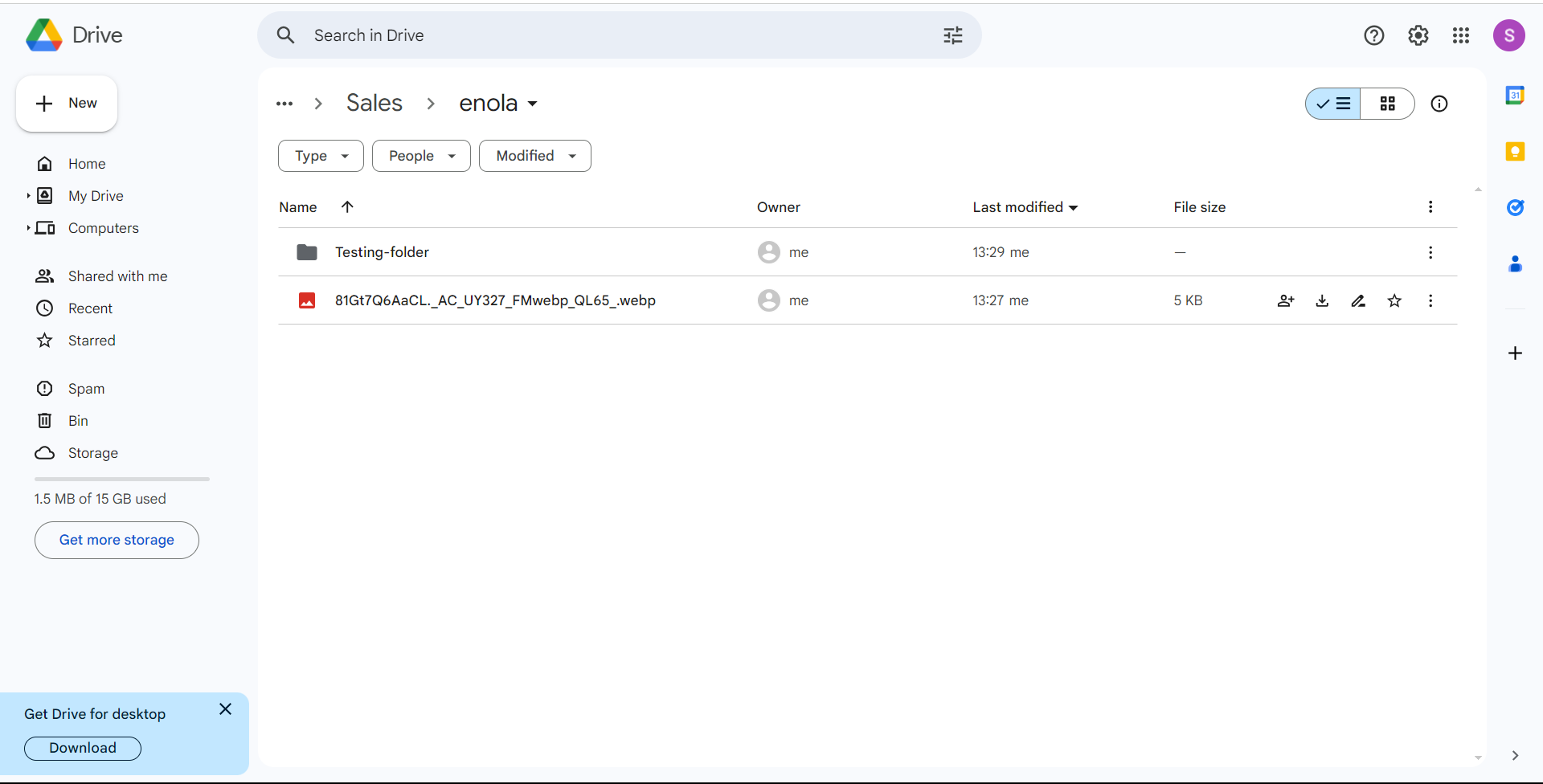Open Google Tasks side panel icon
Viewport: 1543px width, 784px height.
[1515, 208]
